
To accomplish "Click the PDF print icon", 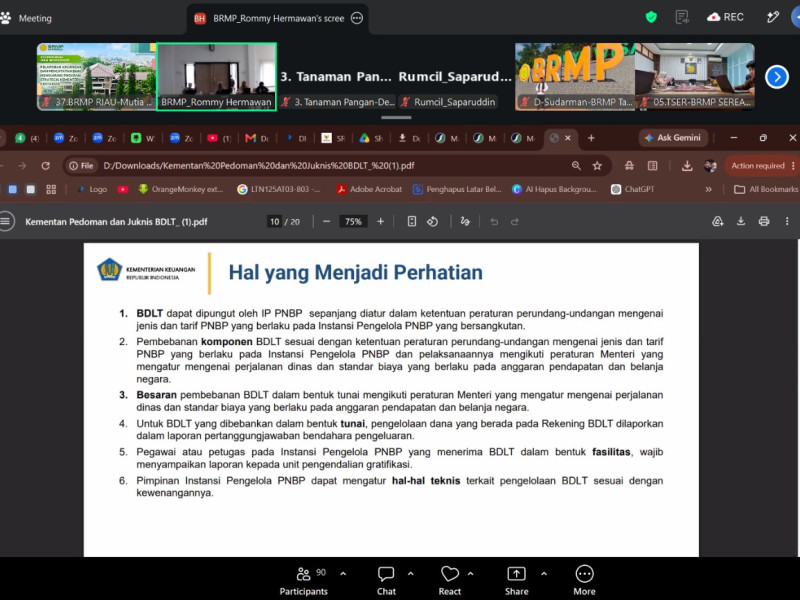I will click(x=764, y=221).
